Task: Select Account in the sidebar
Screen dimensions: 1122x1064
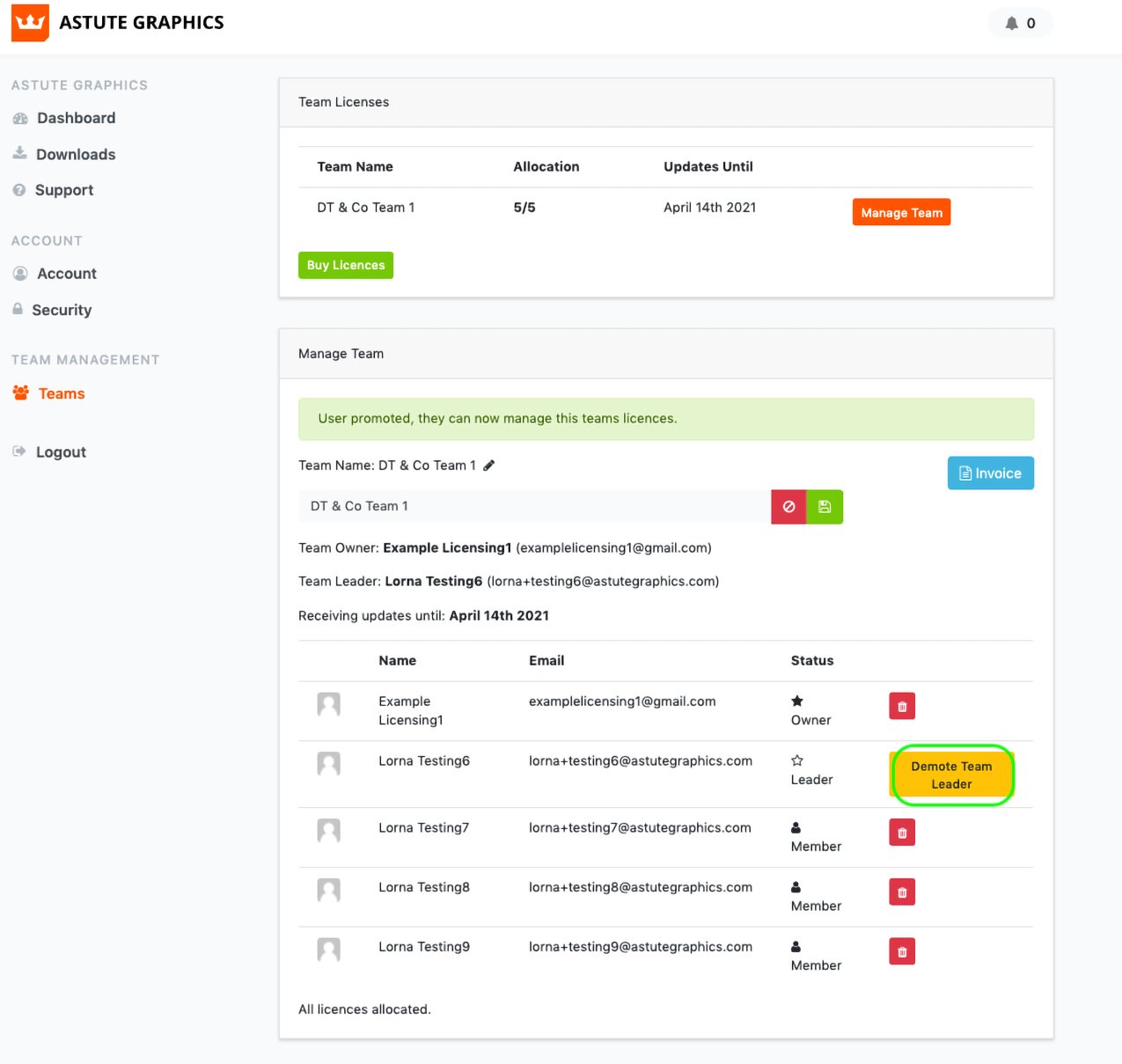Action: [67, 274]
